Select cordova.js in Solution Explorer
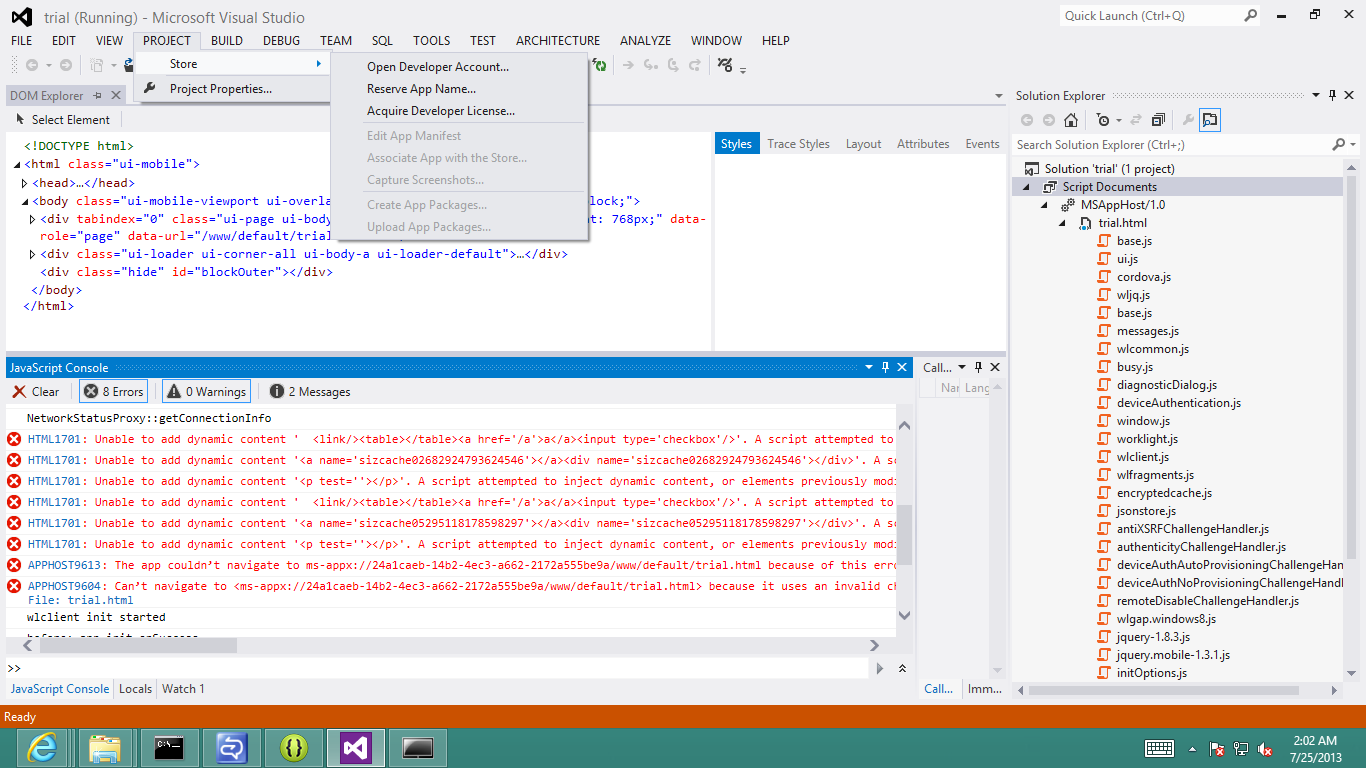The height and width of the screenshot is (768, 1366). coord(1144,277)
